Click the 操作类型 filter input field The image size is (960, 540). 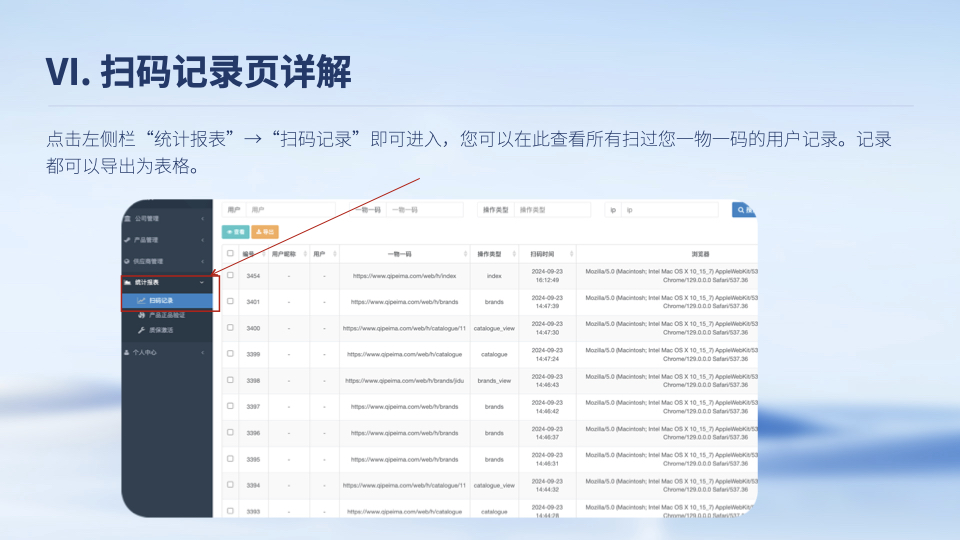point(551,210)
